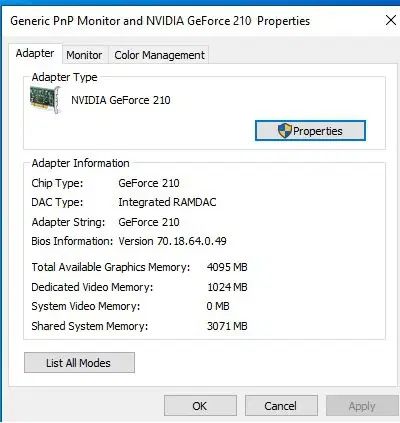
Task: Click the NVIDIA GeForce 210 adapter name
Action: [121, 100]
